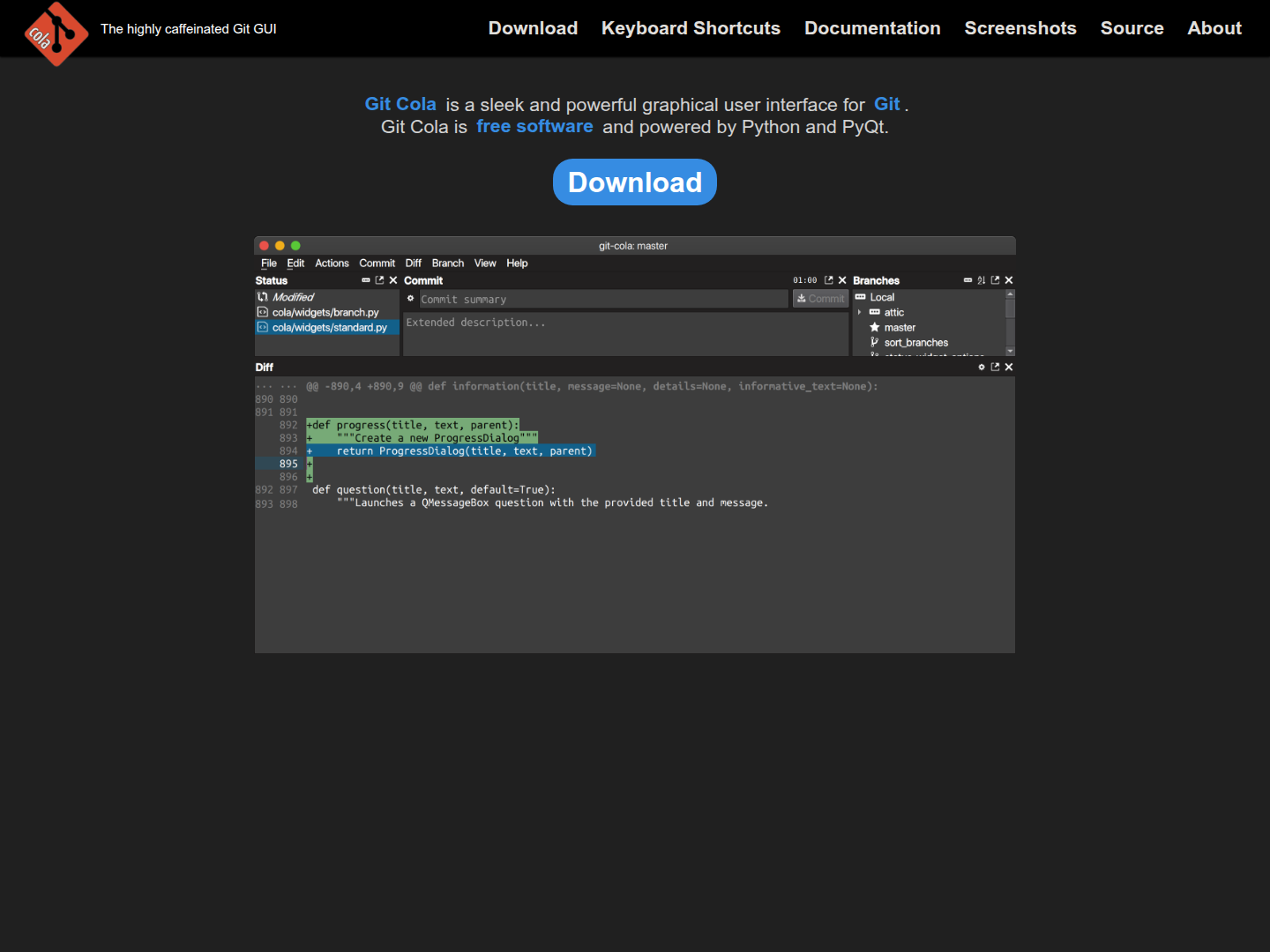
Task: Select the Local row in the Branches tree
Action: pos(929,297)
